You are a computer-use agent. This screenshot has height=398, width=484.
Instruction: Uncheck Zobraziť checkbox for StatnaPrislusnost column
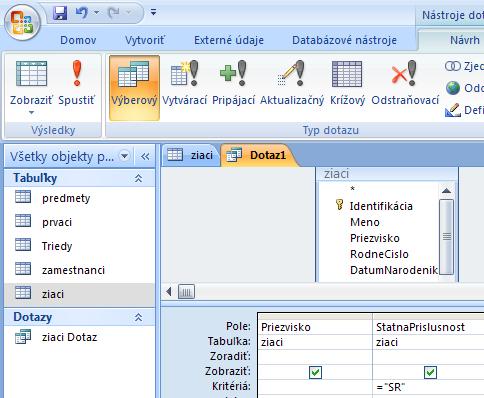click(430, 372)
